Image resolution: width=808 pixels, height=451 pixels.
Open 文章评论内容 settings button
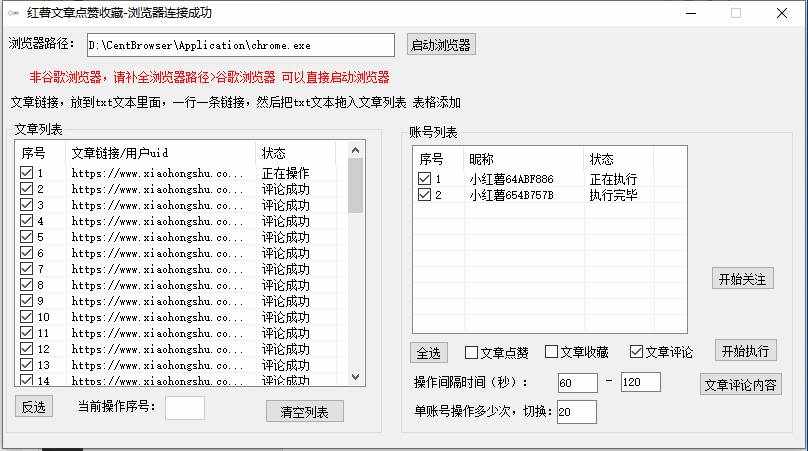pyautogui.click(x=741, y=385)
